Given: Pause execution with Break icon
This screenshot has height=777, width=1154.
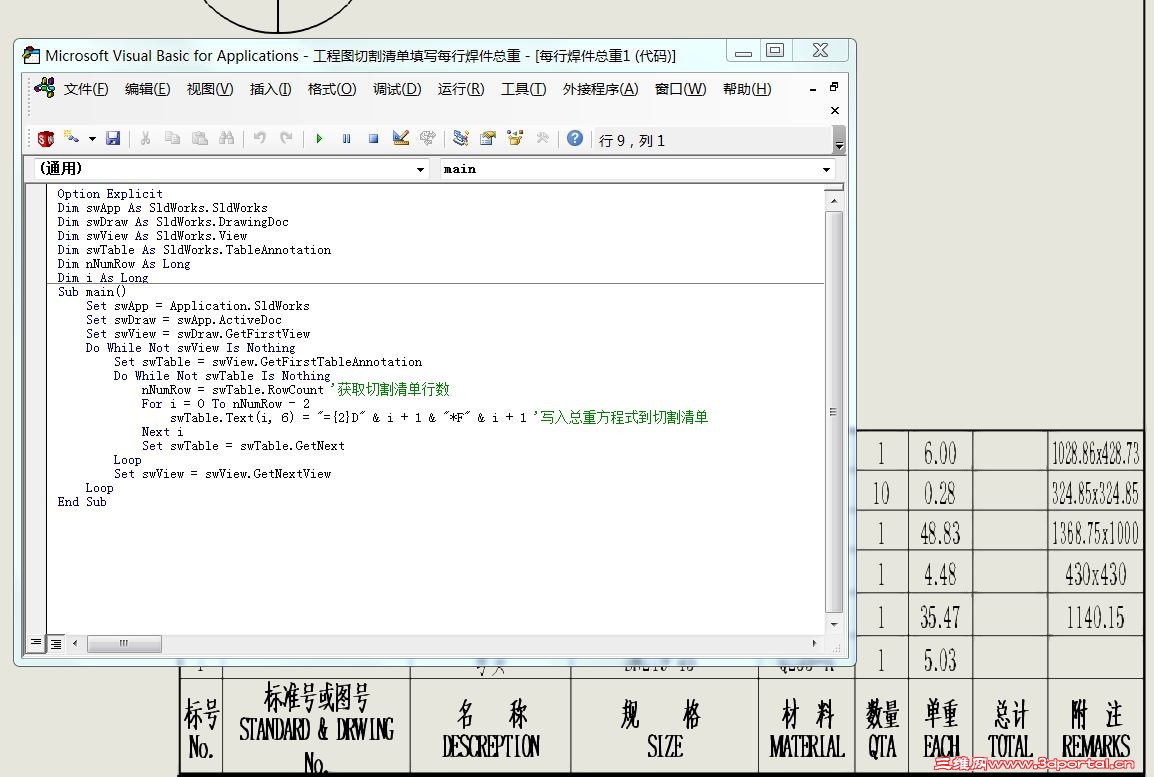Looking at the screenshot, I should pyautogui.click(x=346, y=139).
